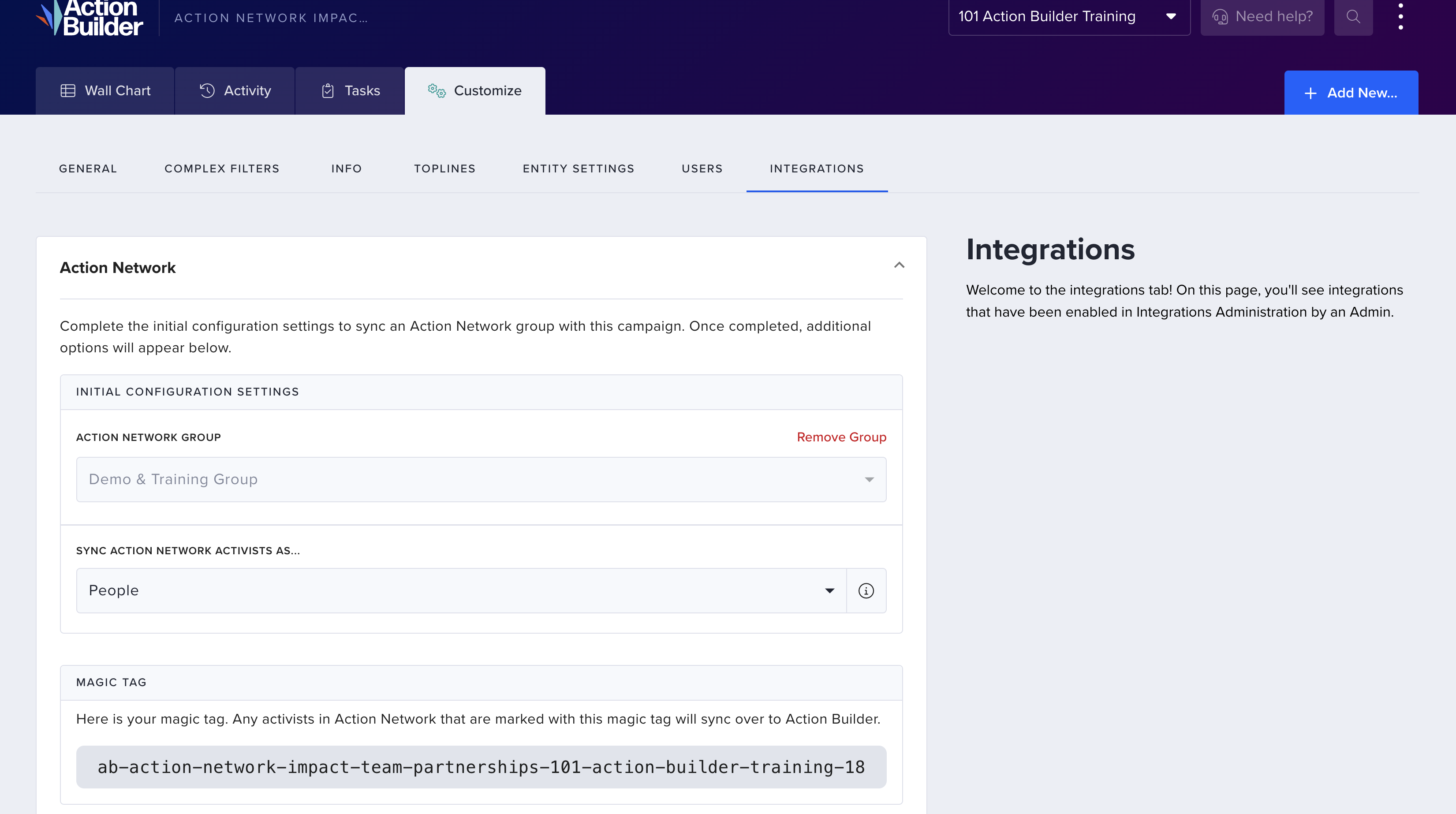
Task: Collapse the Action Network section chevron
Action: point(899,265)
